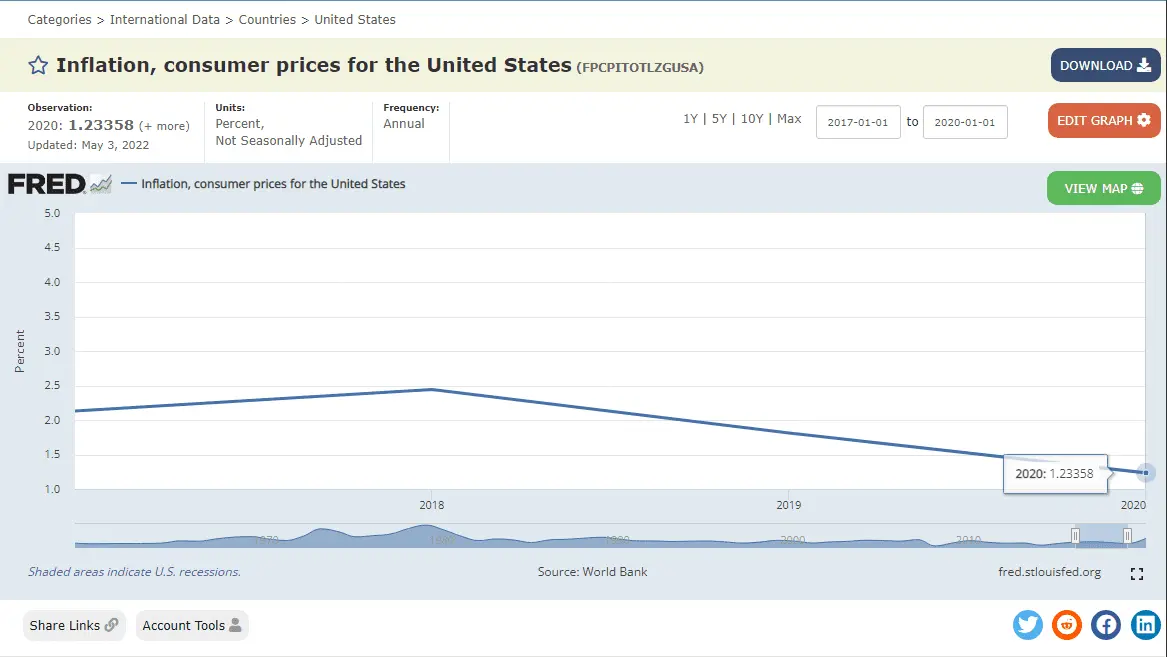Image resolution: width=1167 pixels, height=657 pixels.
Task: Share on Facebook icon
Action: [x=1106, y=625]
